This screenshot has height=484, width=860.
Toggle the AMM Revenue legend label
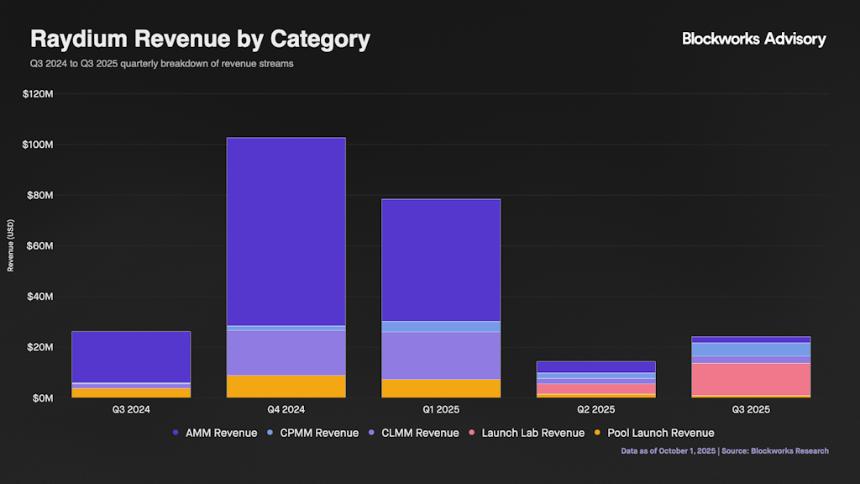(x=221, y=433)
